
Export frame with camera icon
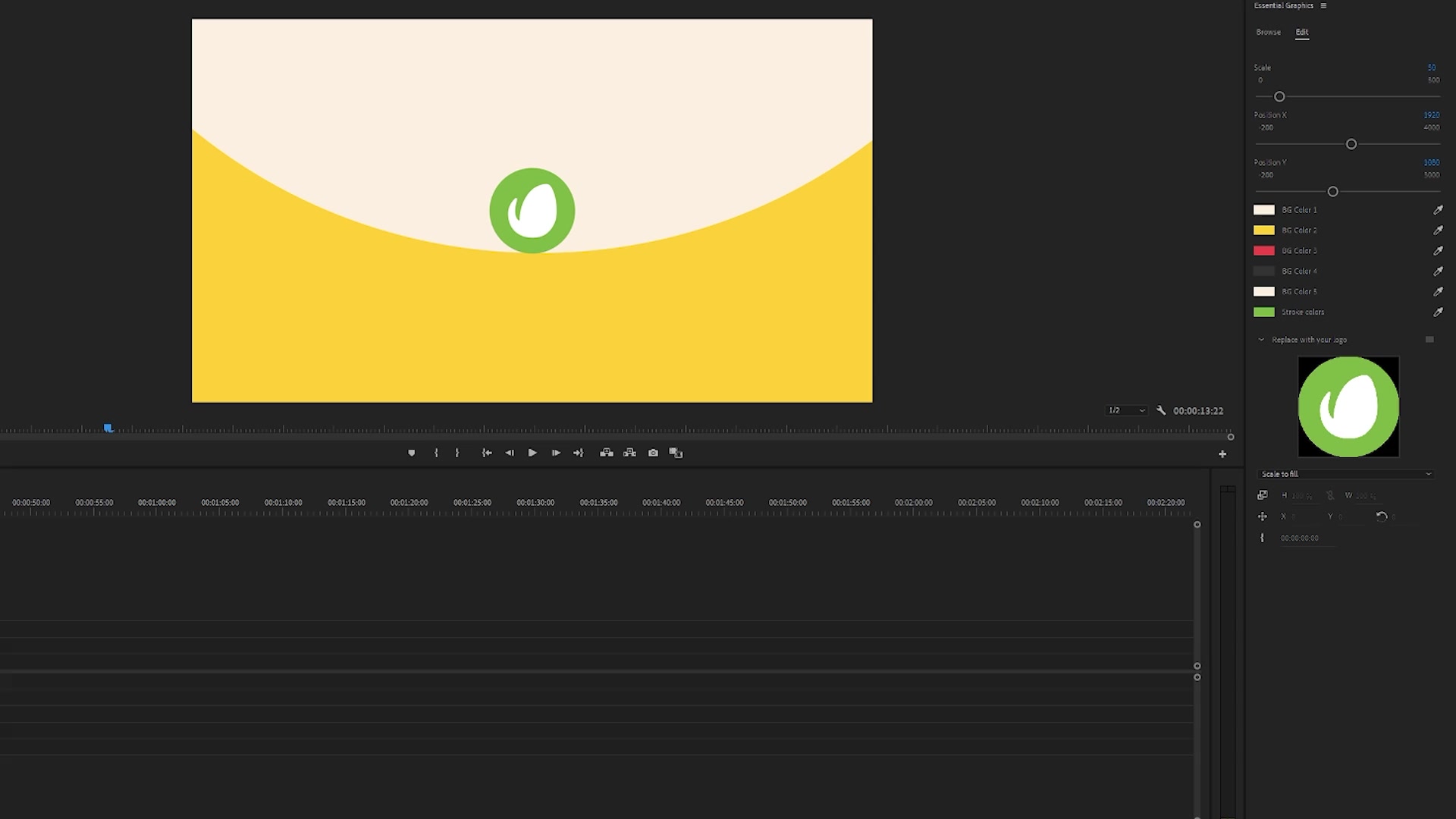(x=653, y=453)
